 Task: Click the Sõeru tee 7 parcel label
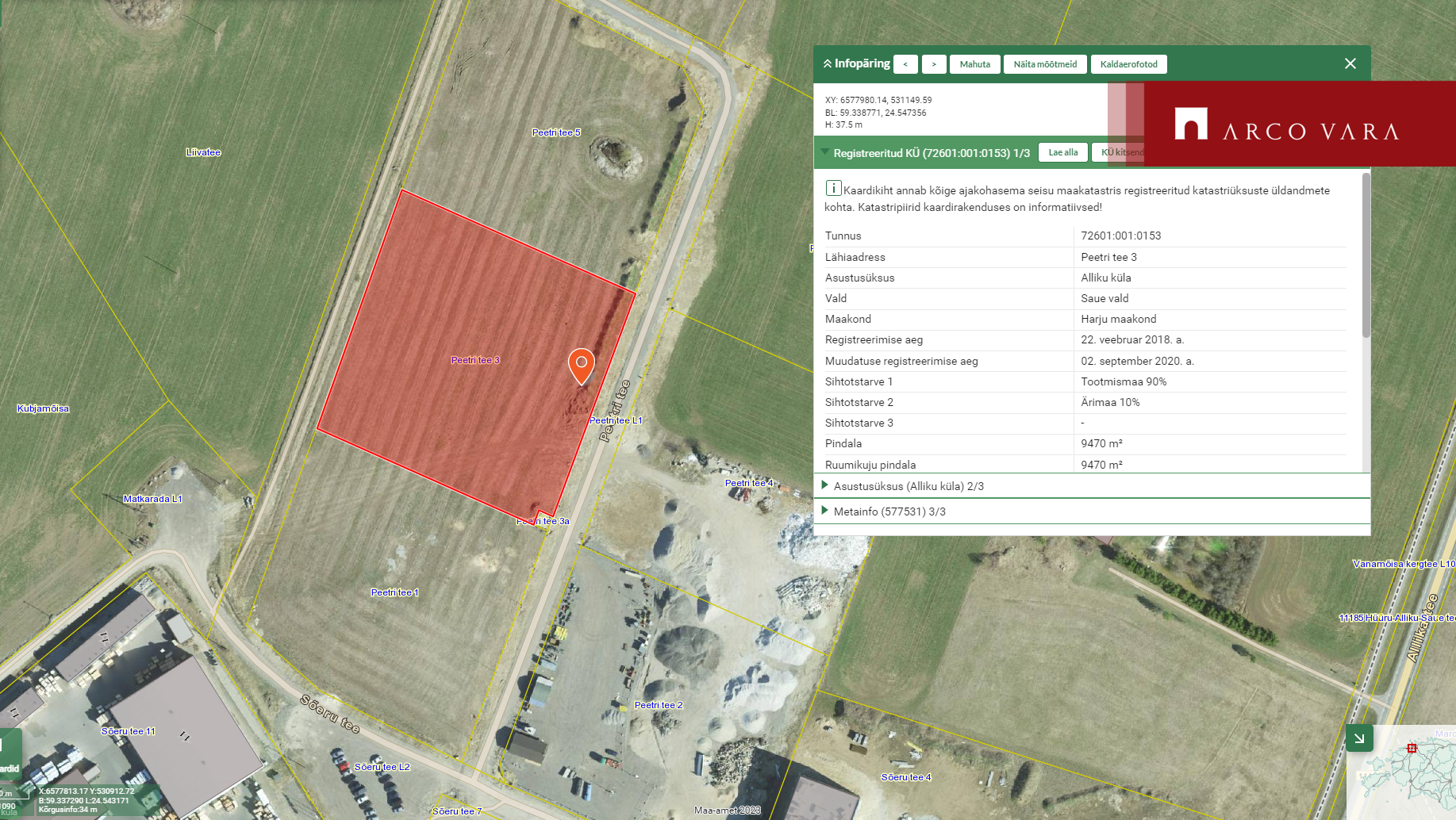pyautogui.click(x=457, y=811)
